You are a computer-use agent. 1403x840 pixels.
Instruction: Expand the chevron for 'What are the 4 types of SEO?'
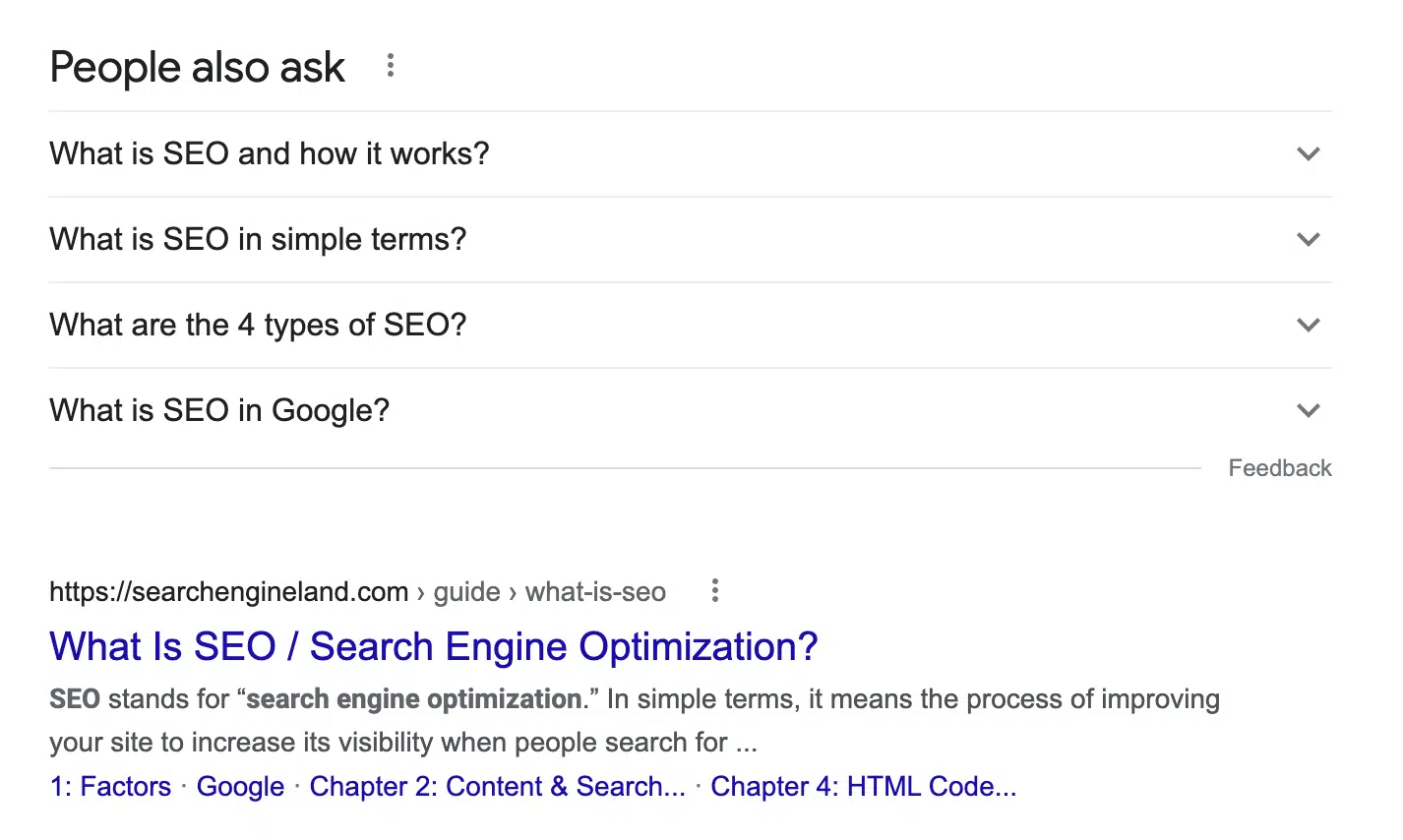click(1309, 325)
